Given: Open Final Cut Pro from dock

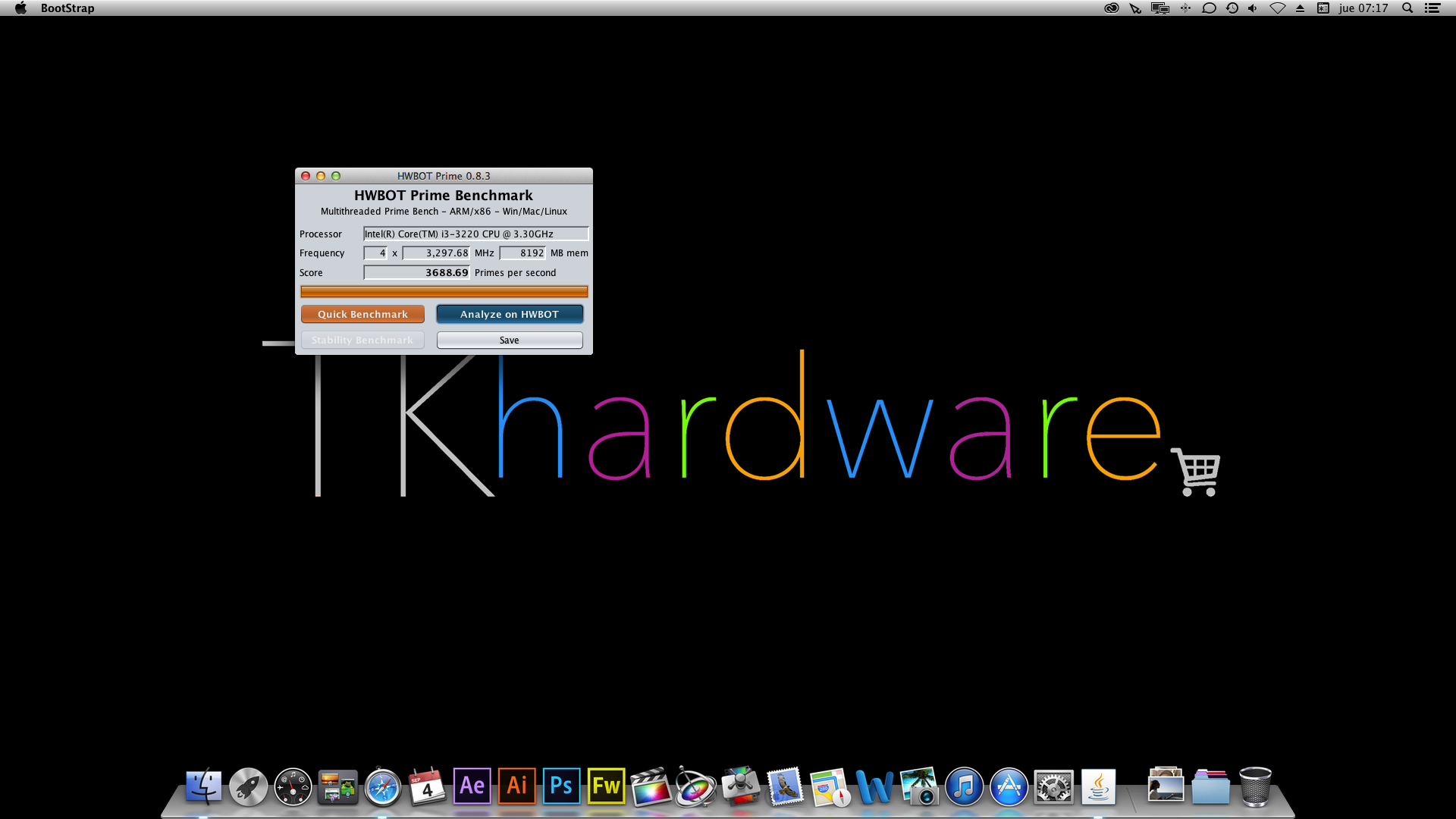Looking at the screenshot, I should click(651, 786).
